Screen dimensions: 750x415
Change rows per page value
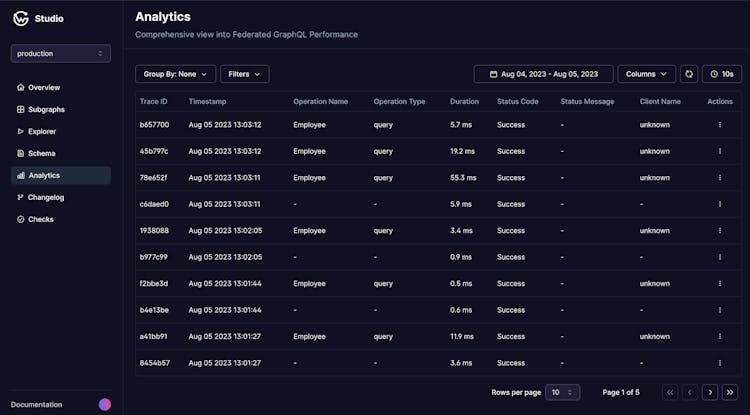563,393
